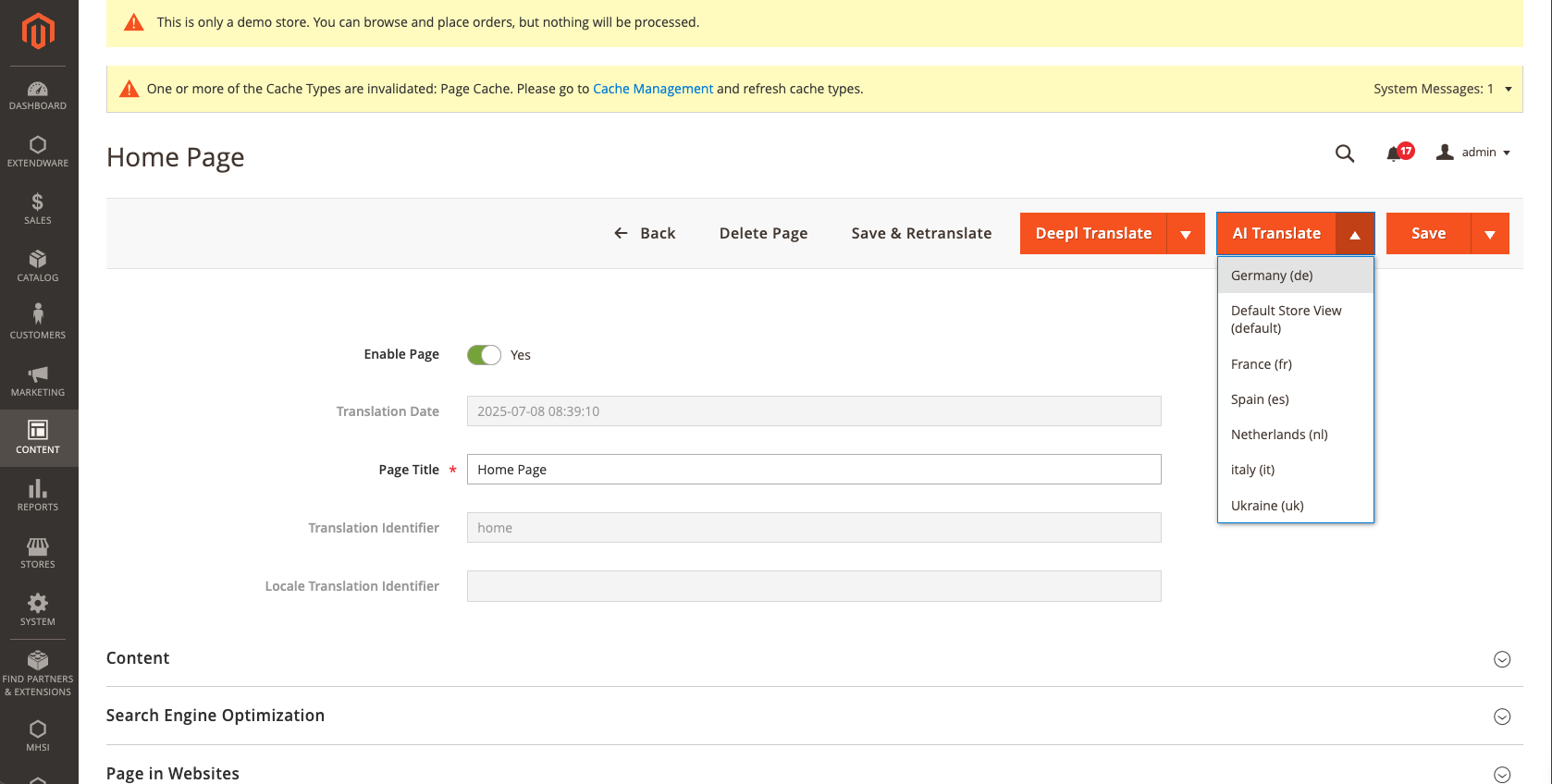
Task: Follow the Cache Management link
Action: click(x=653, y=89)
